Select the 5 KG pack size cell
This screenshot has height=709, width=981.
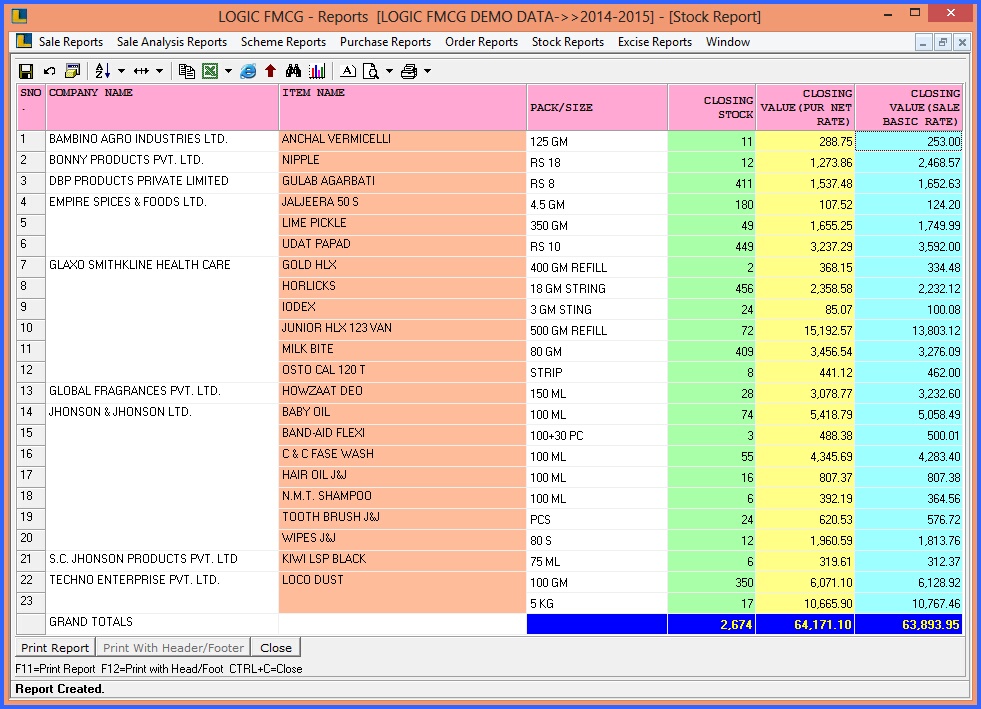click(597, 603)
